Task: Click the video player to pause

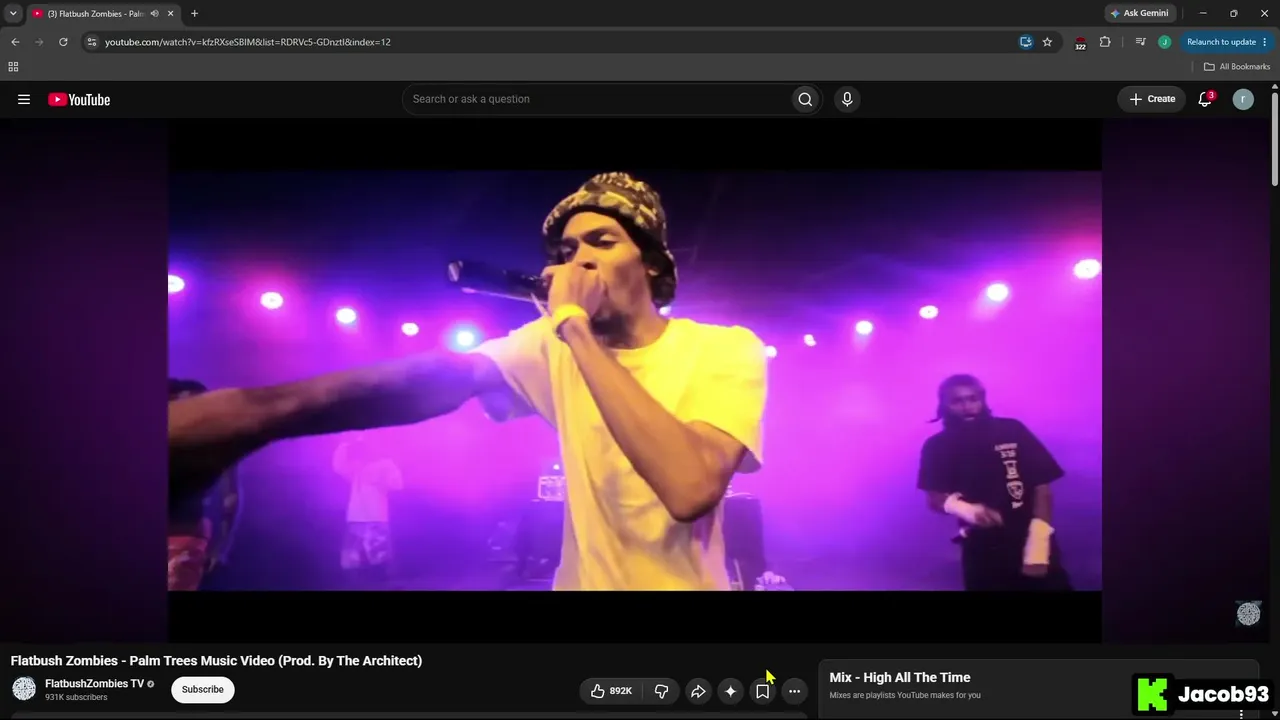Action: coord(634,380)
